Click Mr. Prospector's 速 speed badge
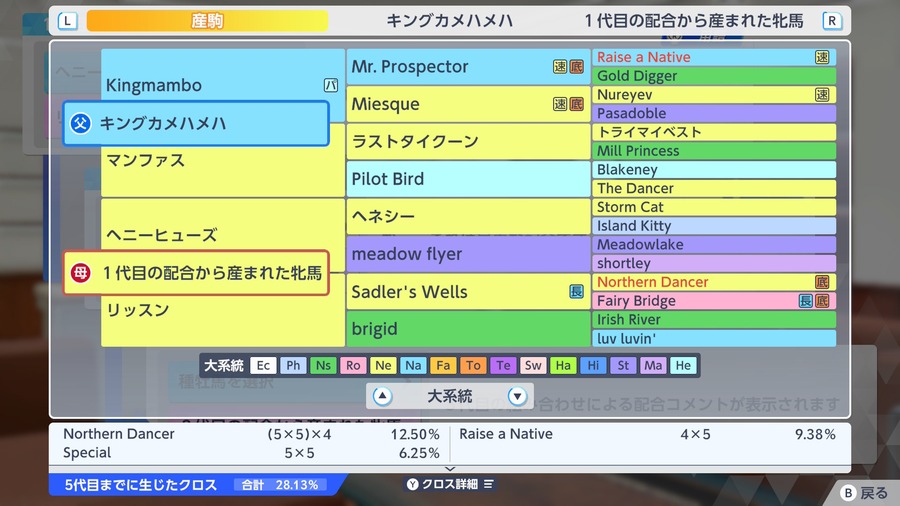 point(560,67)
